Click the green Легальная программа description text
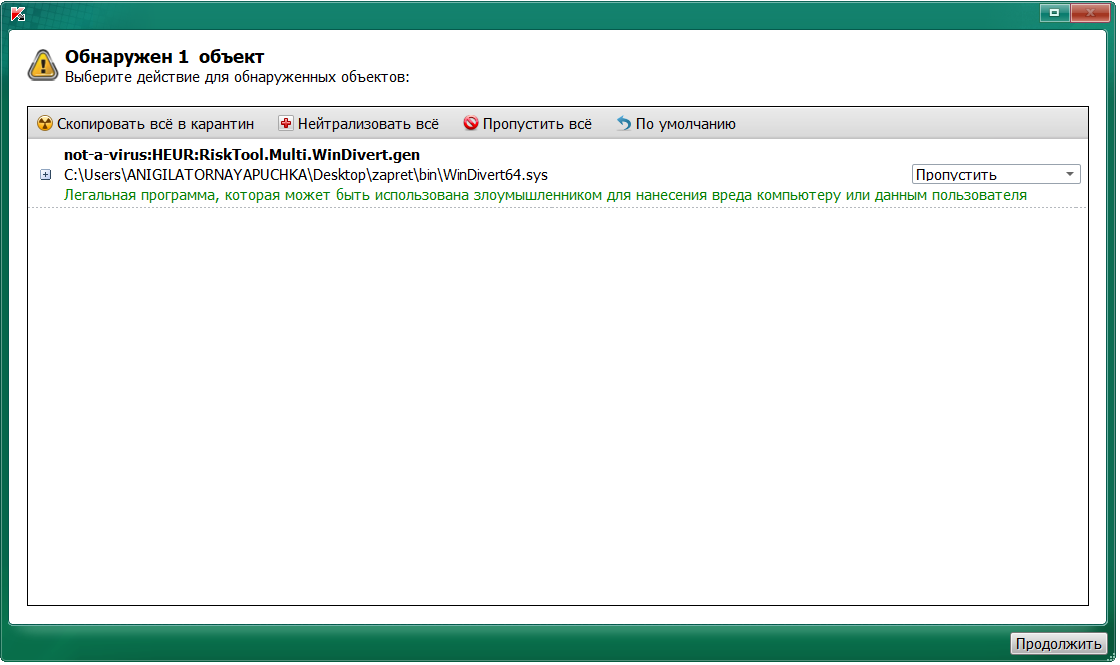This screenshot has height=665, width=1120. point(545,195)
